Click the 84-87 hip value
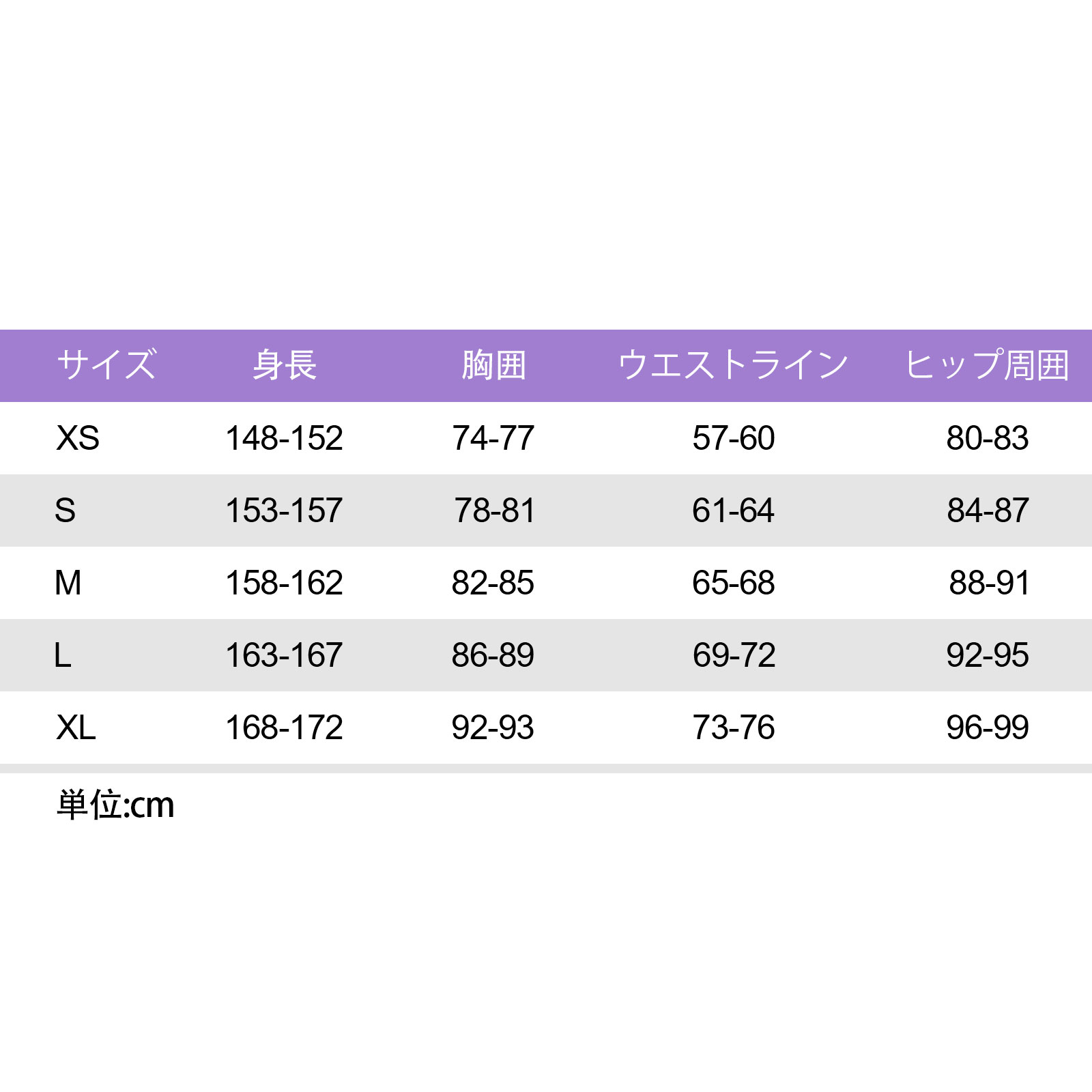The image size is (1092, 1092). [988, 511]
